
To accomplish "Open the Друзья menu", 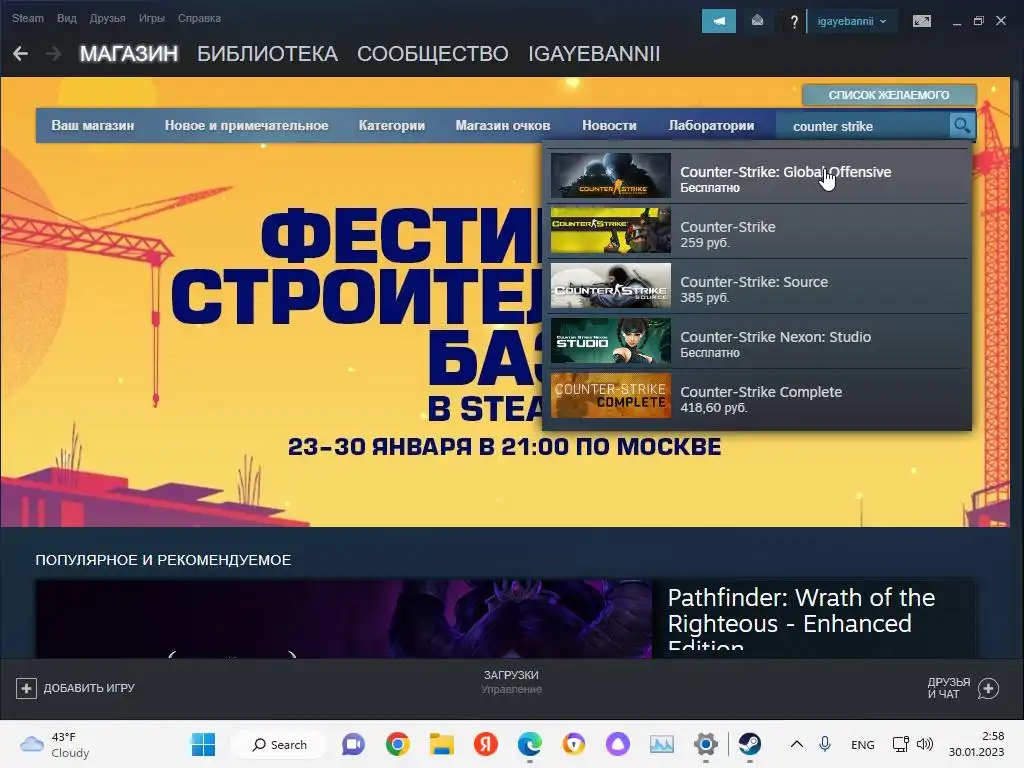I will pyautogui.click(x=108, y=18).
